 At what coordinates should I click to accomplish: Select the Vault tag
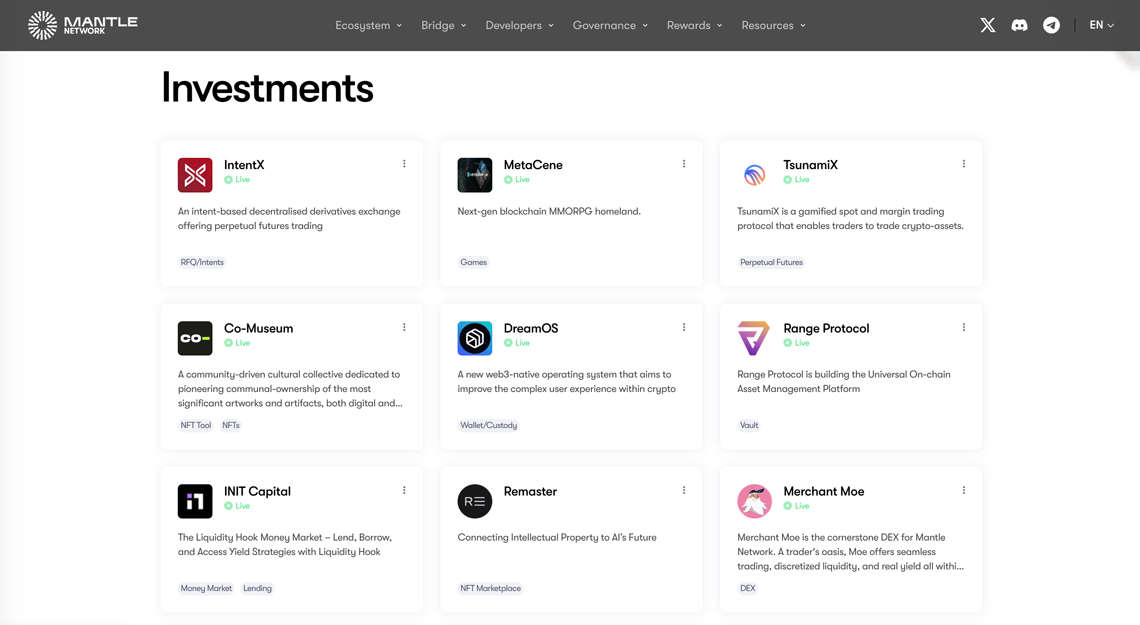click(x=749, y=425)
